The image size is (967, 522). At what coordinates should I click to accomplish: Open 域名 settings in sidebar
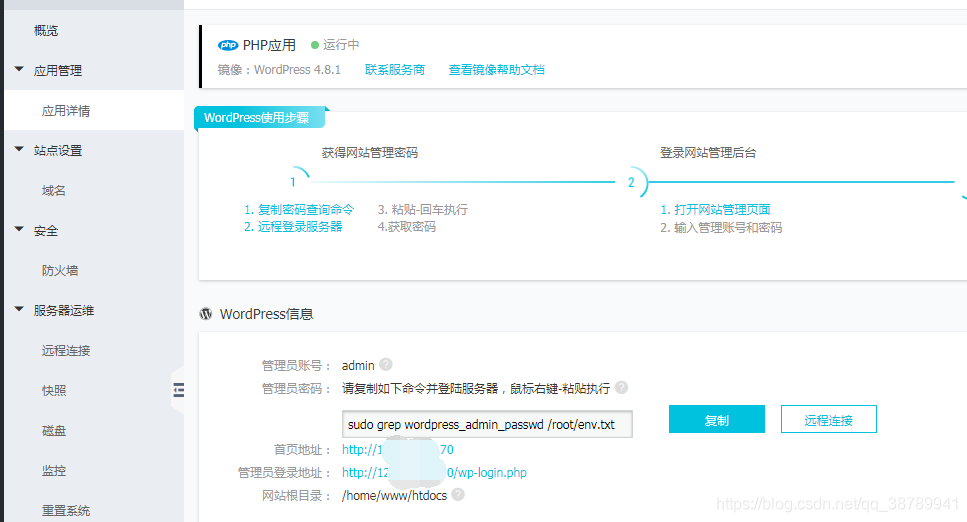(54, 191)
